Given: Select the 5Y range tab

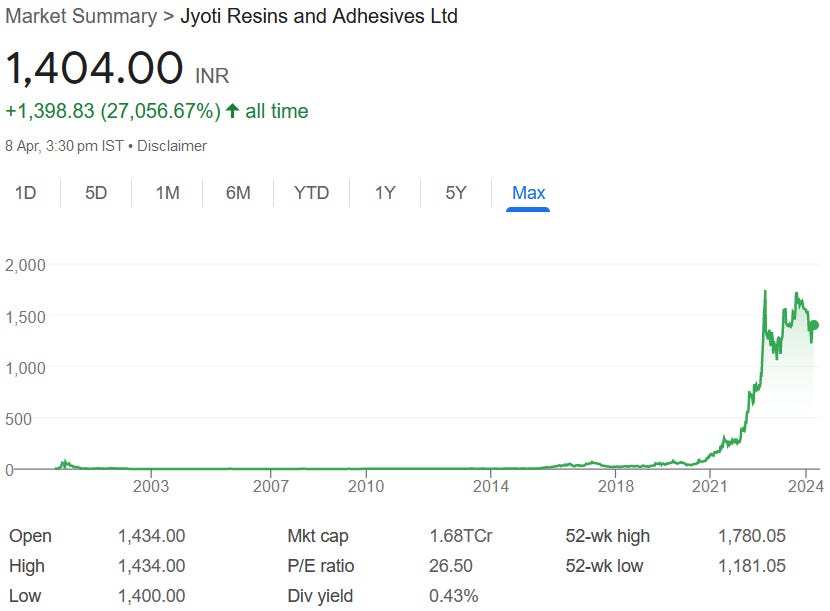Looking at the screenshot, I should [x=456, y=193].
